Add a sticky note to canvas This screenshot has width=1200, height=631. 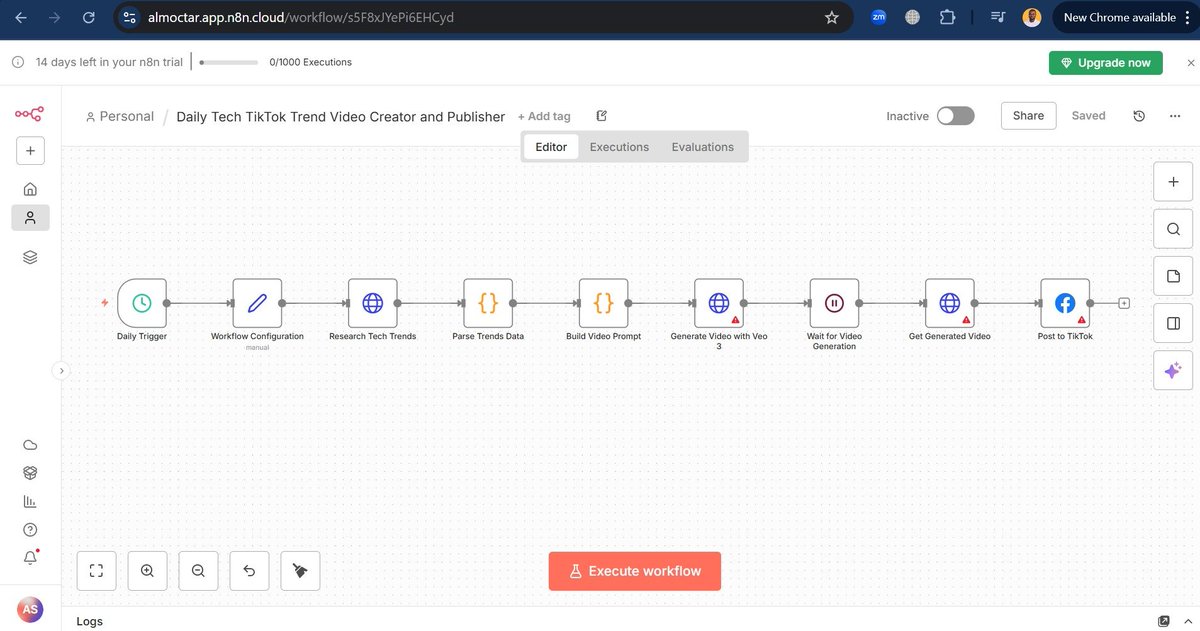(x=1173, y=276)
